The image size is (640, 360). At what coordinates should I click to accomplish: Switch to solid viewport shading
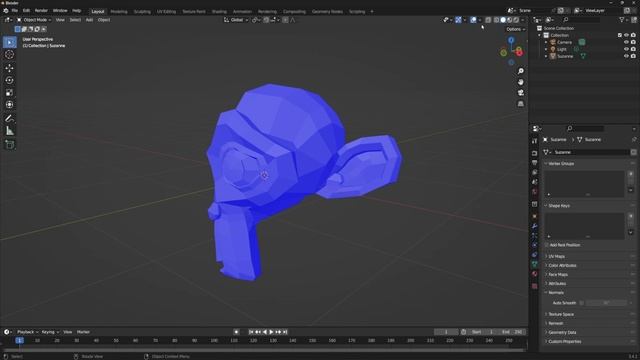tap(503, 20)
